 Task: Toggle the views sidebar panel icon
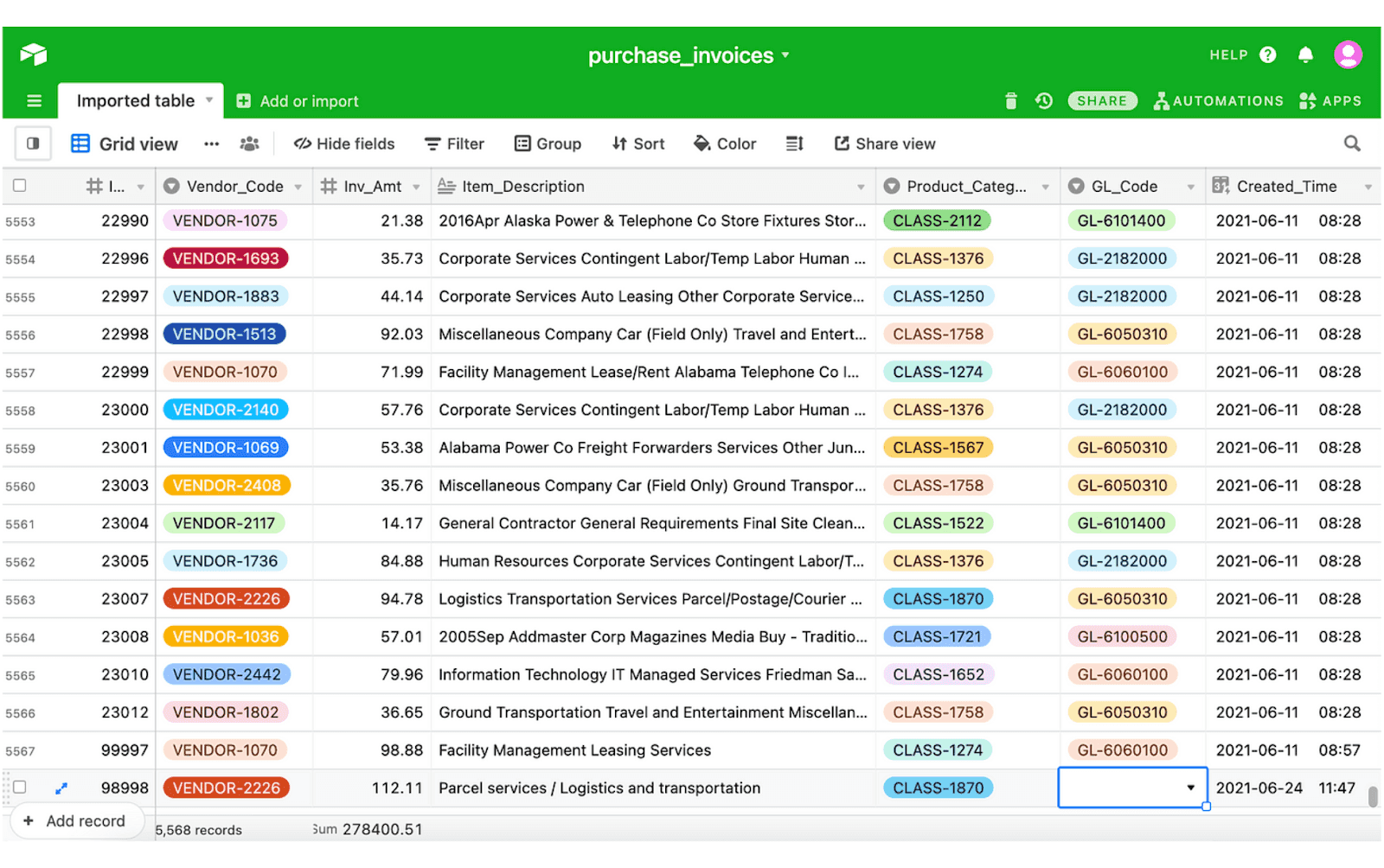[x=33, y=144]
